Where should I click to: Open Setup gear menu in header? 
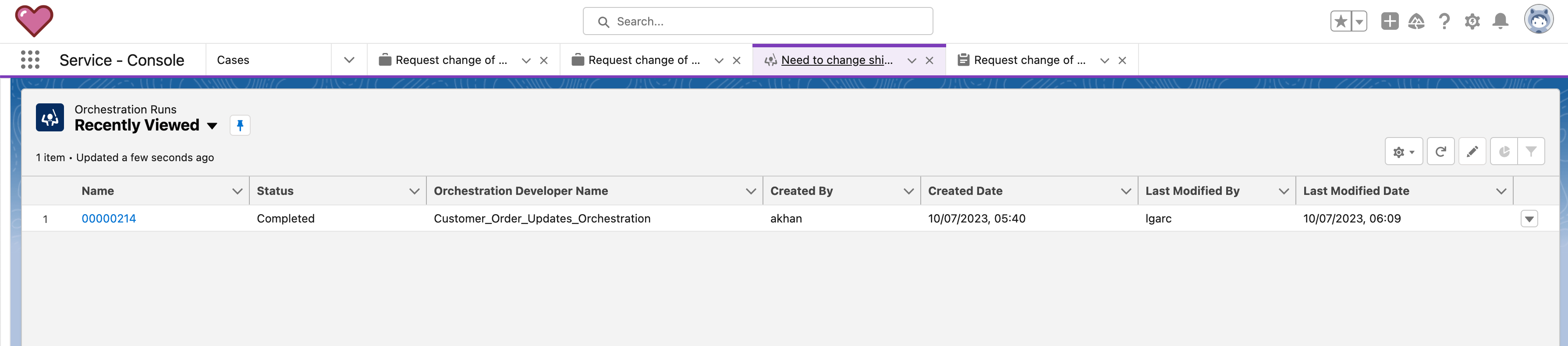(1472, 21)
